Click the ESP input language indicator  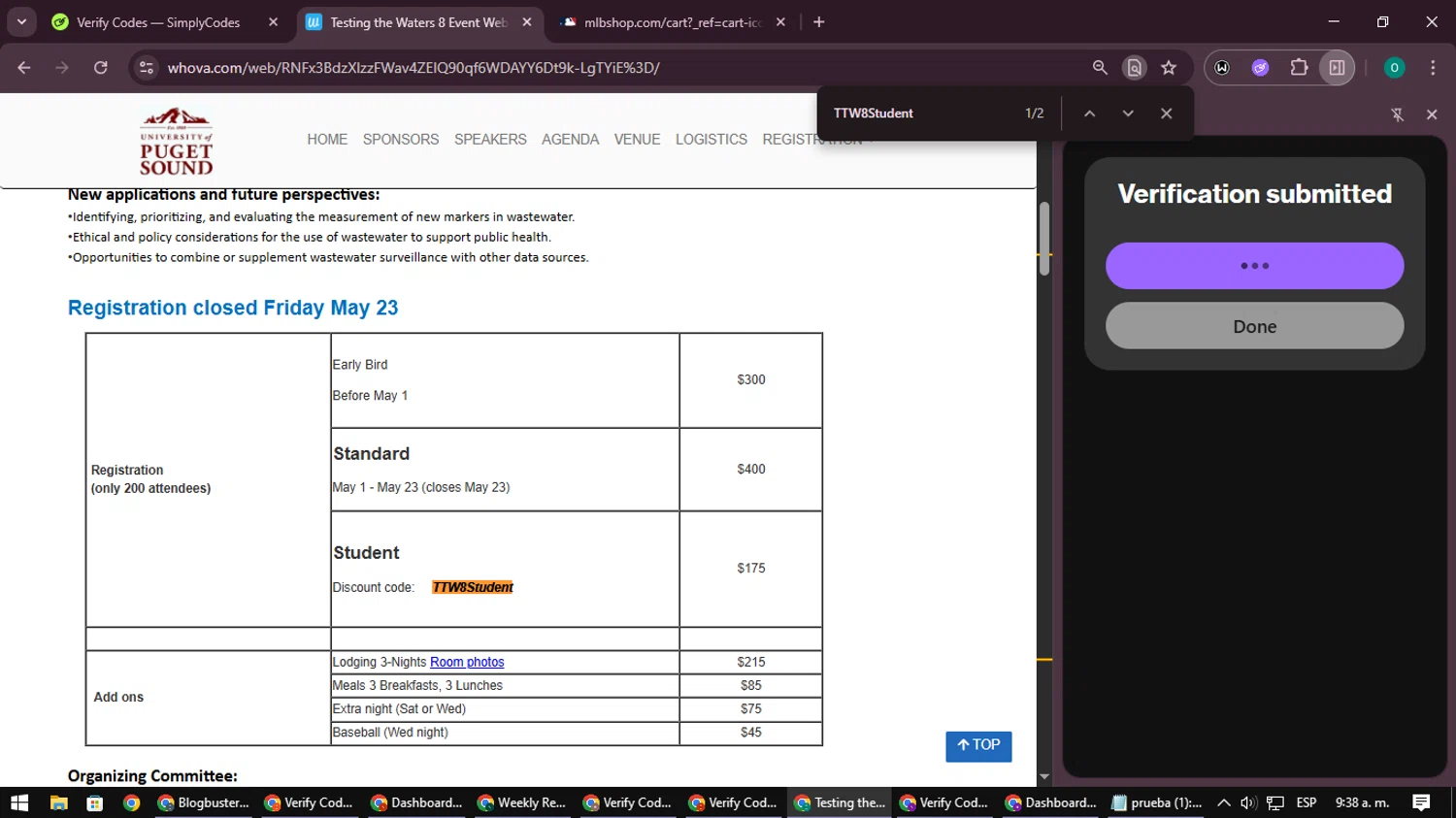pos(1307,802)
